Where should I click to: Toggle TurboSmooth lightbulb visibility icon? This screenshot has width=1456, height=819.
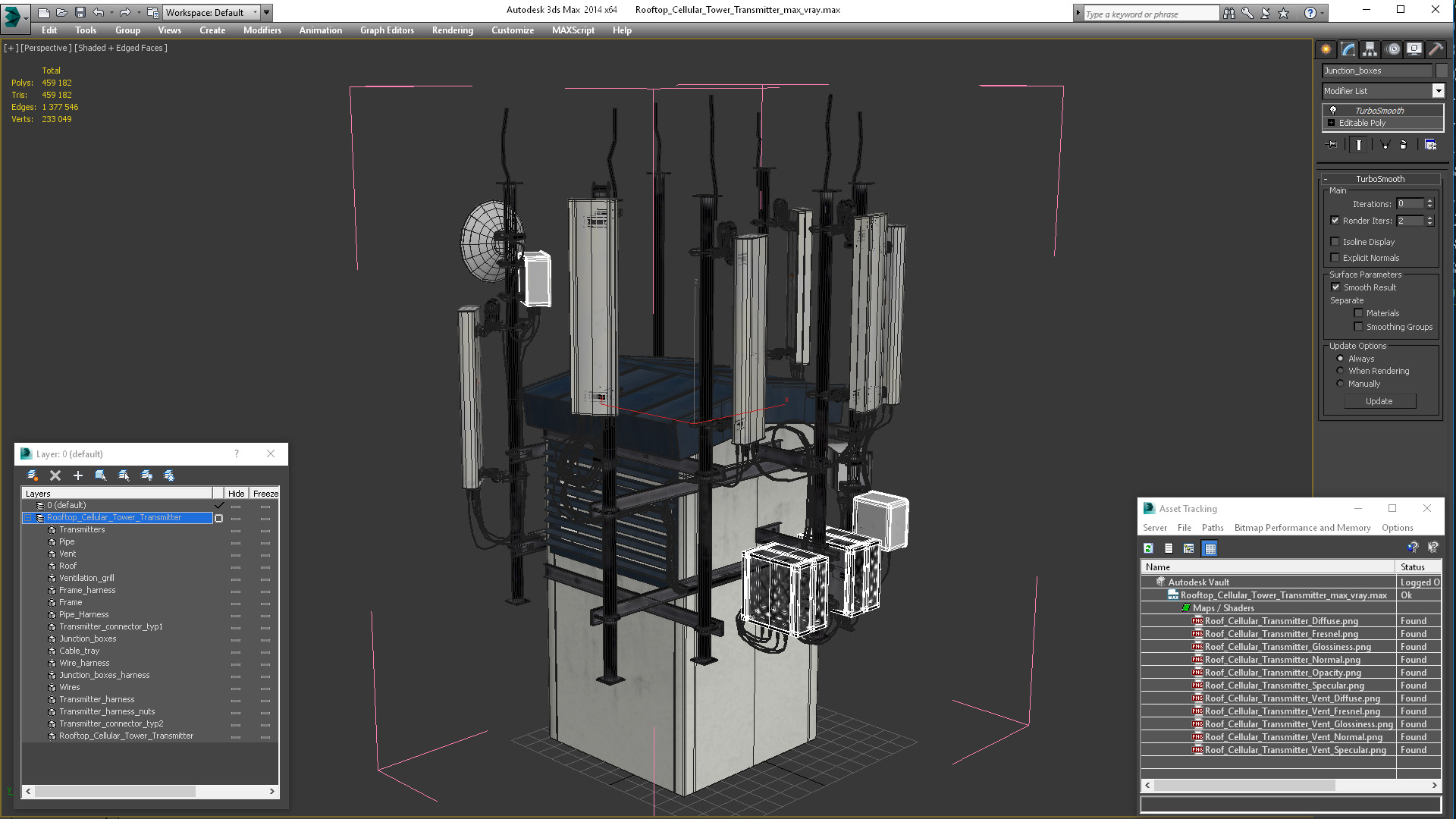pyautogui.click(x=1333, y=111)
